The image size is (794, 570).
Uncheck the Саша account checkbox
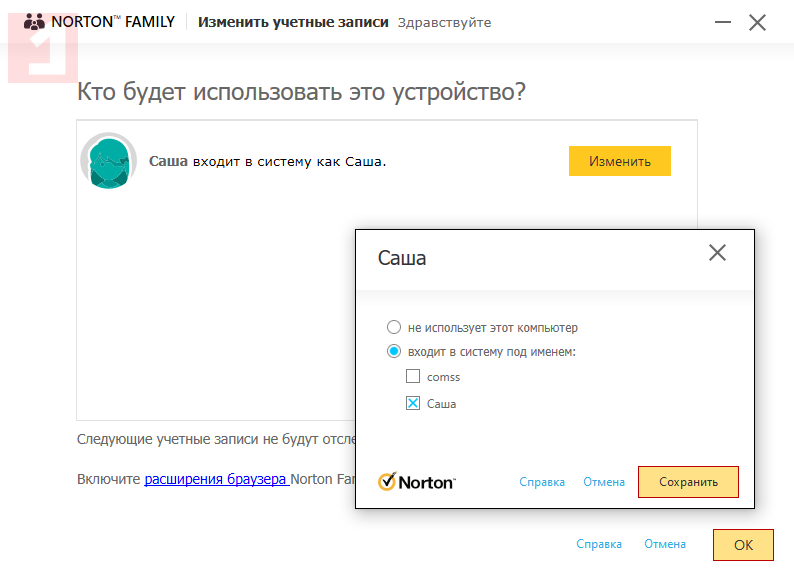click(413, 403)
